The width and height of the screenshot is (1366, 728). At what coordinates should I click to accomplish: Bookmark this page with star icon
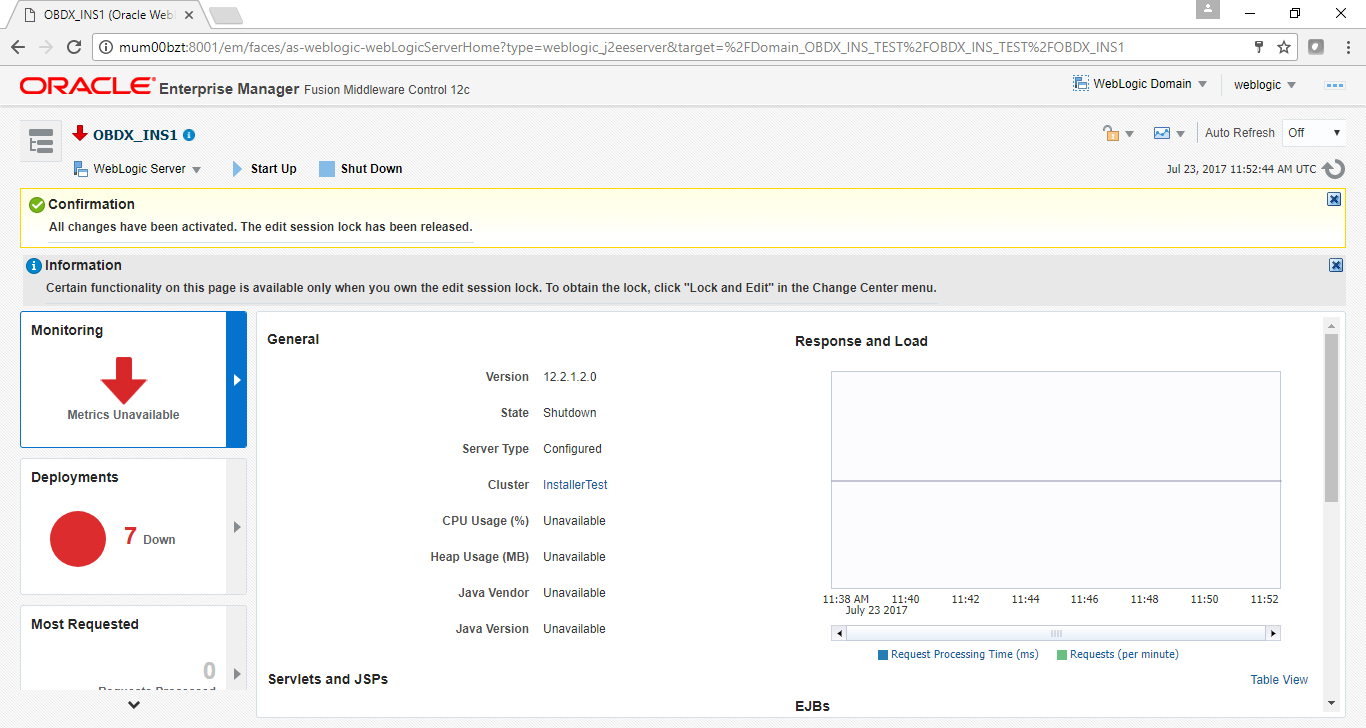pyautogui.click(x=1284, y=47)
